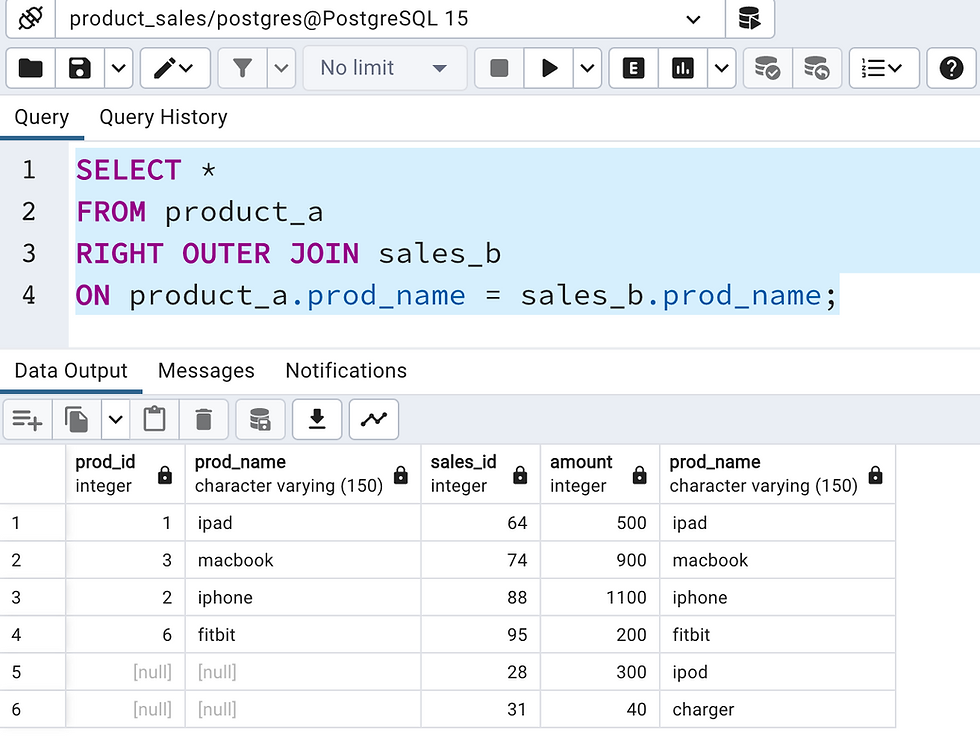
Task: Click the sales_id column header
Action: 481,474
